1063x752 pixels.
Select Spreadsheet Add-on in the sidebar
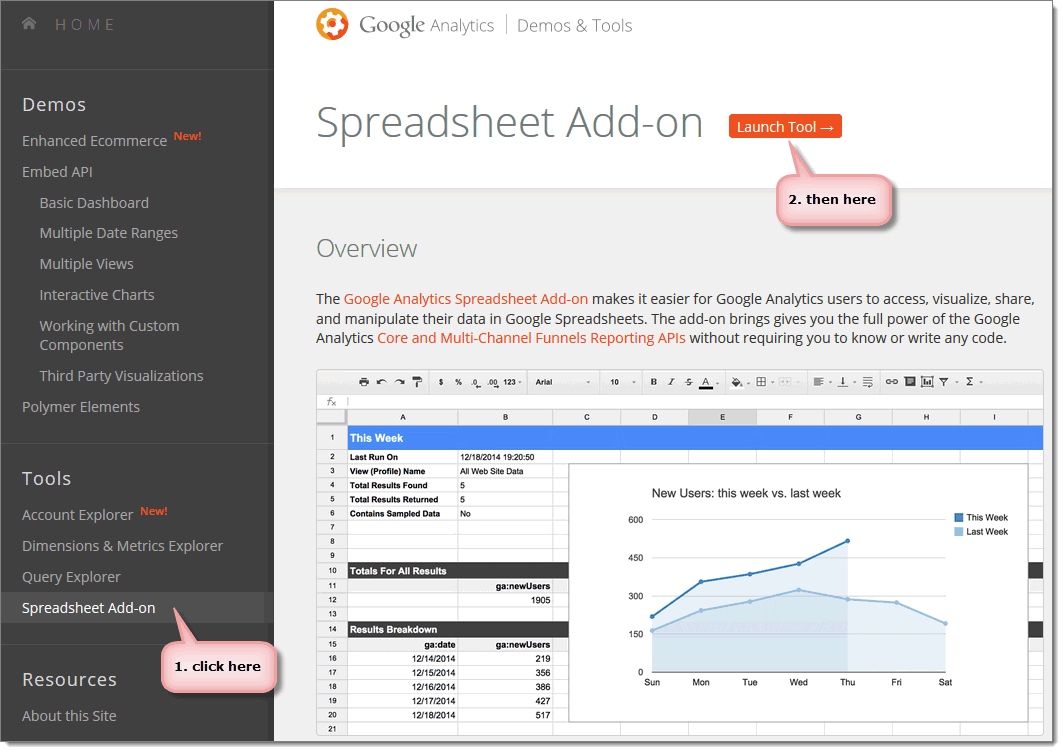88,608
